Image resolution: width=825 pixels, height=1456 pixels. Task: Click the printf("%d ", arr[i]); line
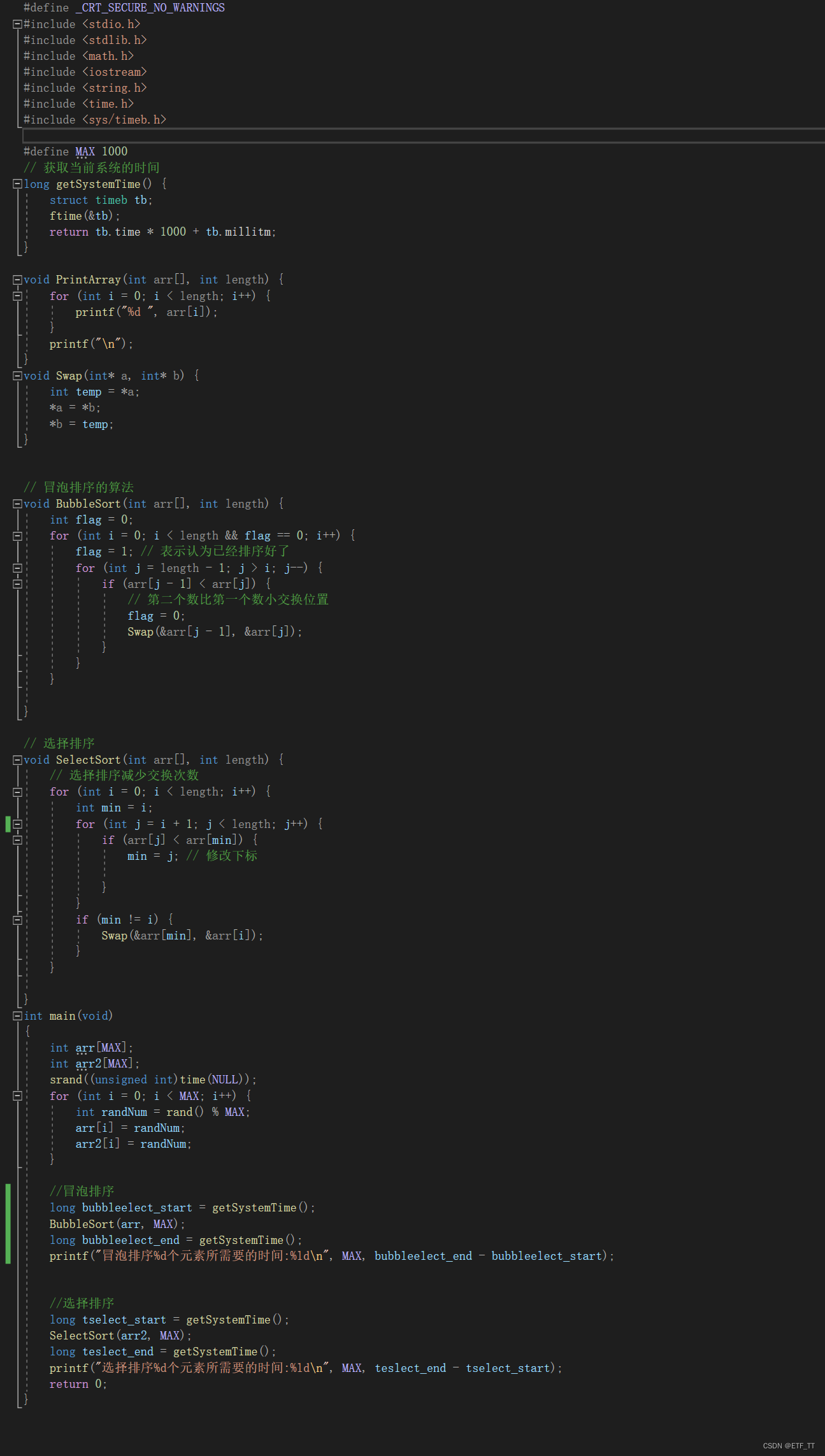147,312
